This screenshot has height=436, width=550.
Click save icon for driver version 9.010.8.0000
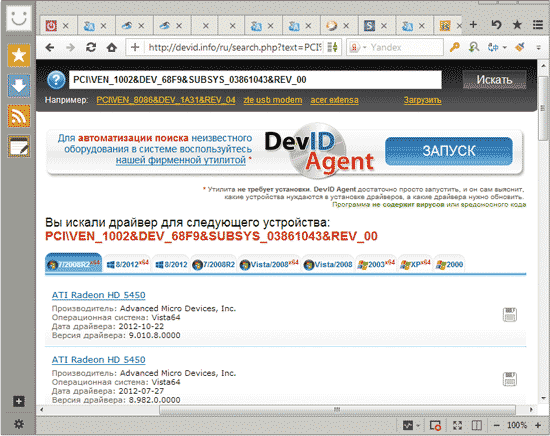(x=510, y=315)
